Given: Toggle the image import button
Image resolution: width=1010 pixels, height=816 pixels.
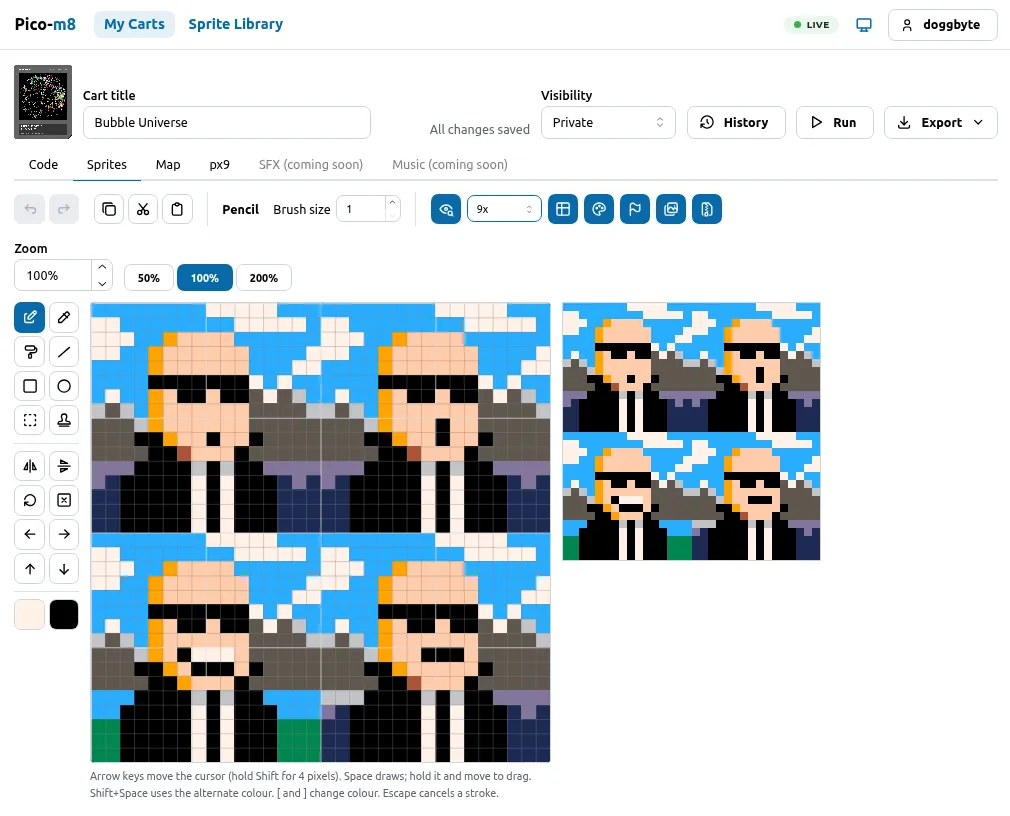Looking at the screenshot, I should [x=671, y=209].
